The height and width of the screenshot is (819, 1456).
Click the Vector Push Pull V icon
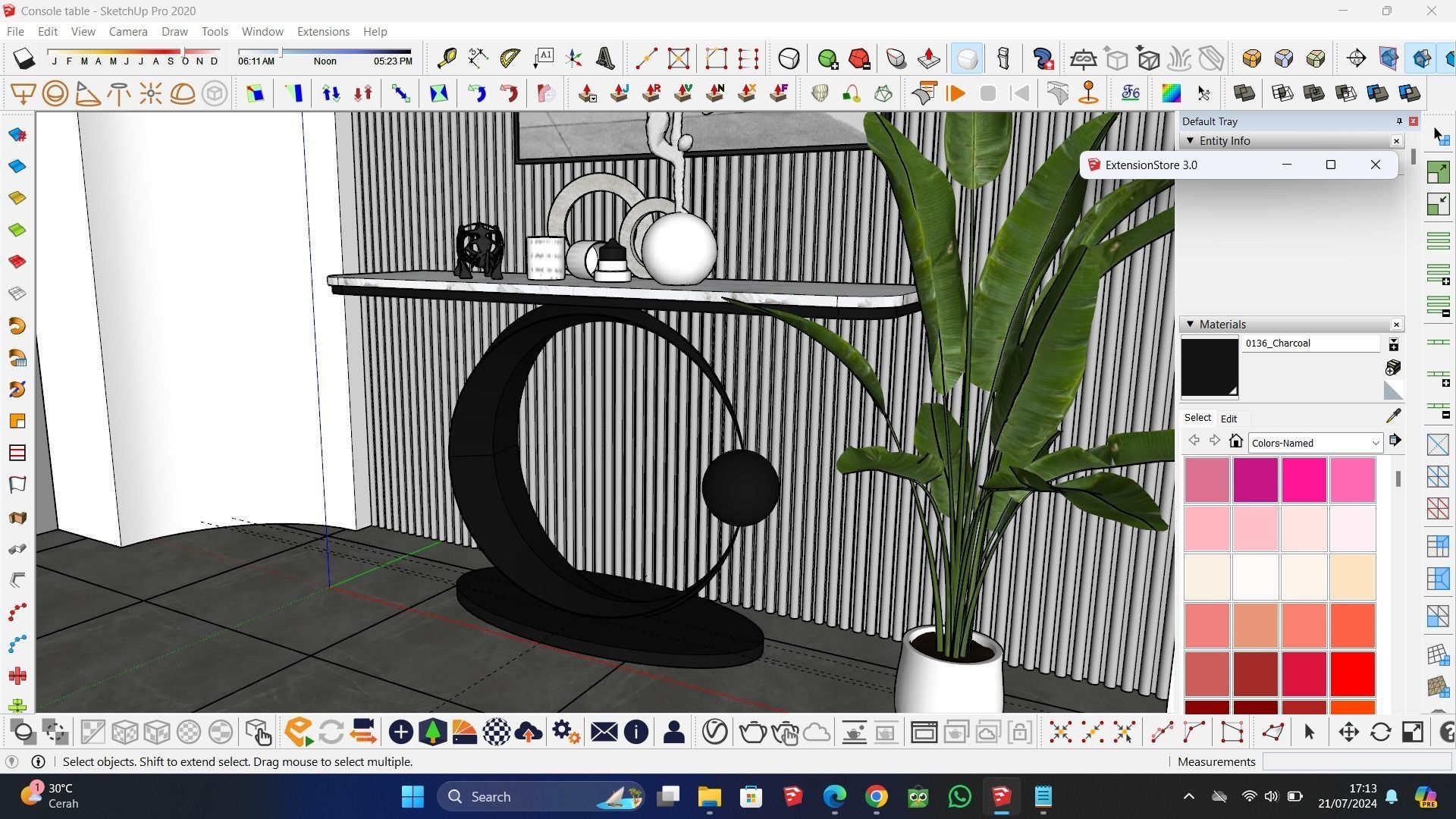click(682, 93)
